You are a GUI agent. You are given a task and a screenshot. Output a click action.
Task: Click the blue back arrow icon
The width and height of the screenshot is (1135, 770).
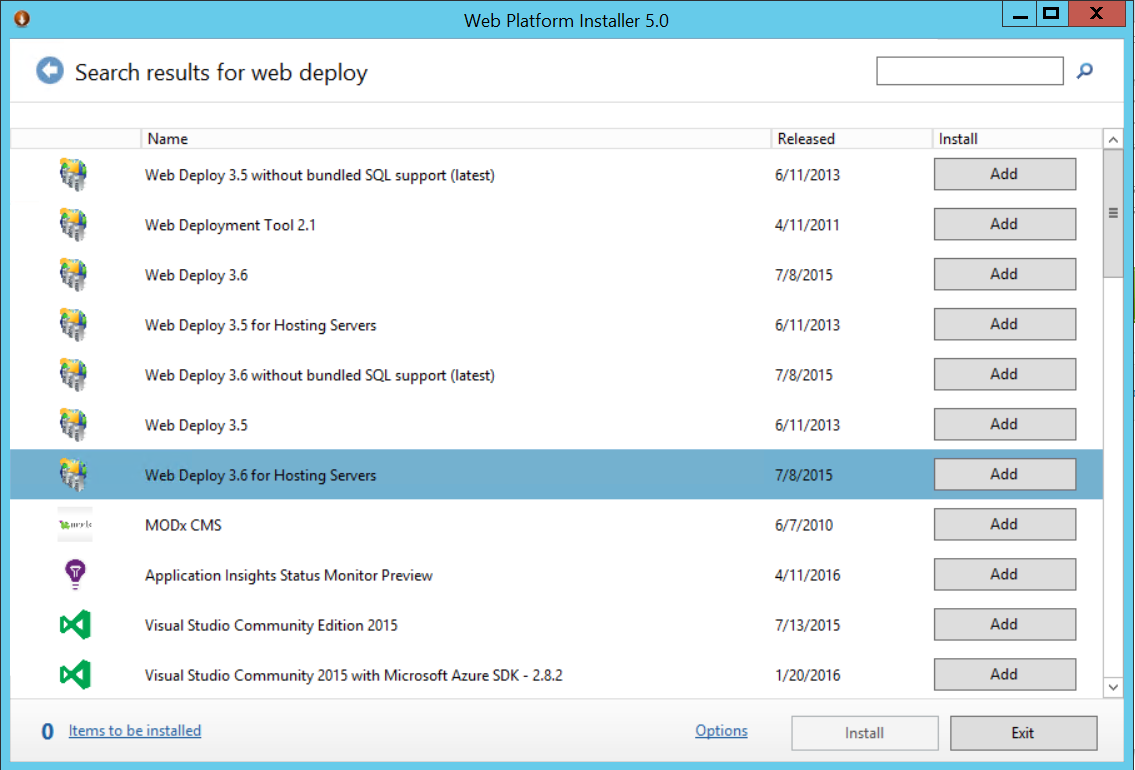(50, 71)
